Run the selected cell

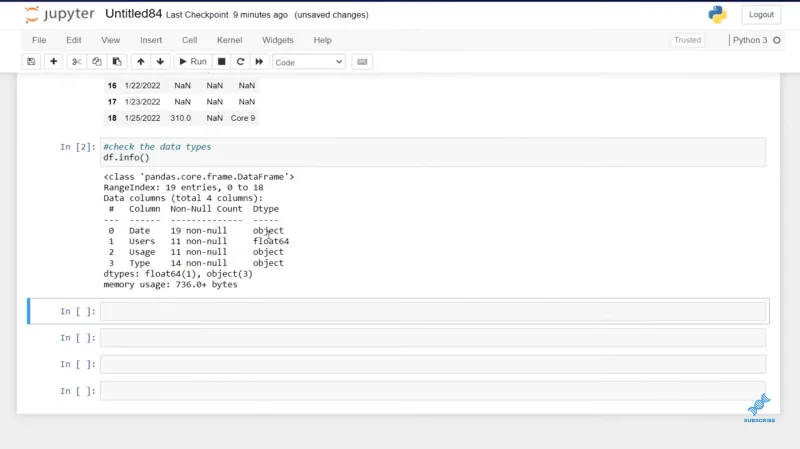[192, 62]
